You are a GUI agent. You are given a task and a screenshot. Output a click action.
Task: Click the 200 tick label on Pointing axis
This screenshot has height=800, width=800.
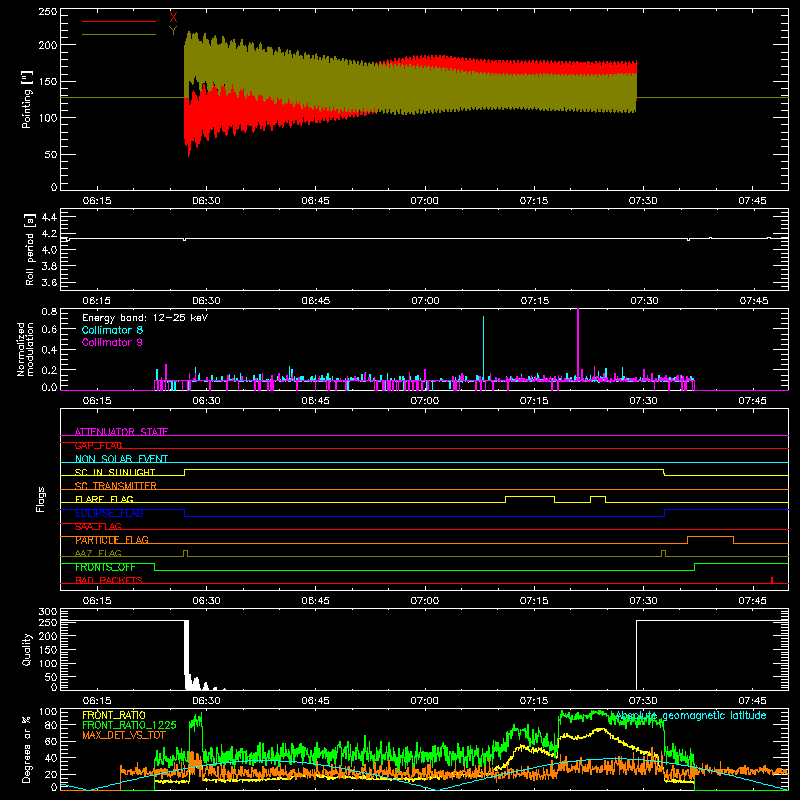tap(48, 45)
